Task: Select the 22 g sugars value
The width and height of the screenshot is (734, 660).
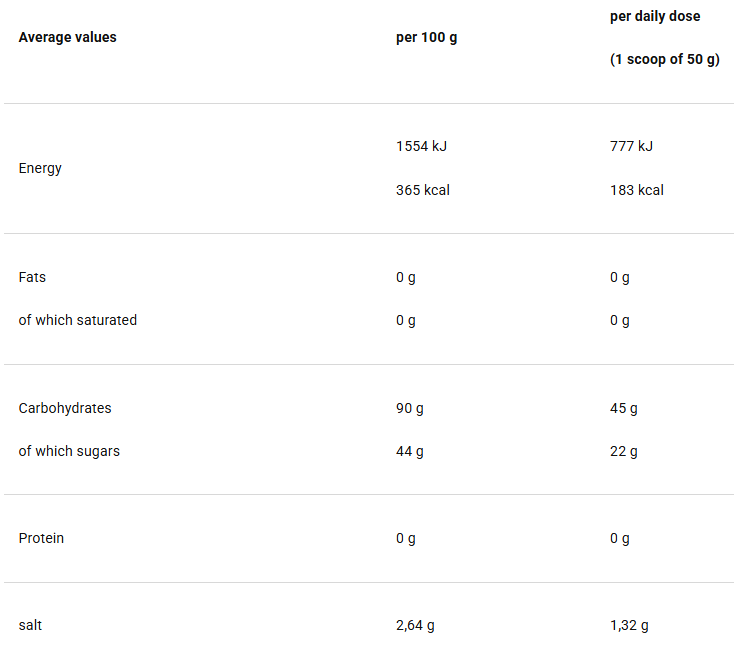Action: 624,452
